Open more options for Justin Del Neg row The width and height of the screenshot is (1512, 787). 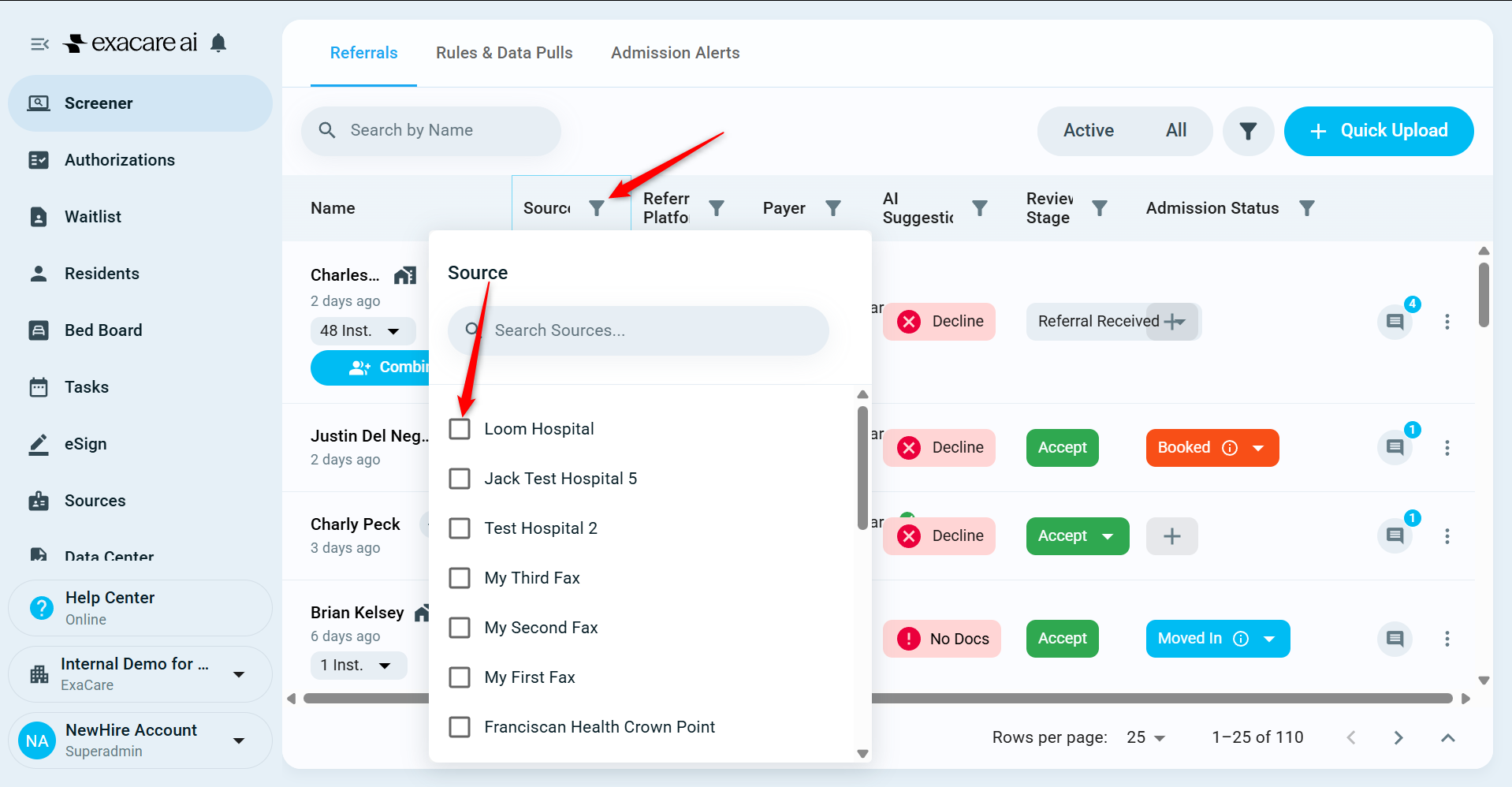pyautogui.click(x=1447, y=448)
